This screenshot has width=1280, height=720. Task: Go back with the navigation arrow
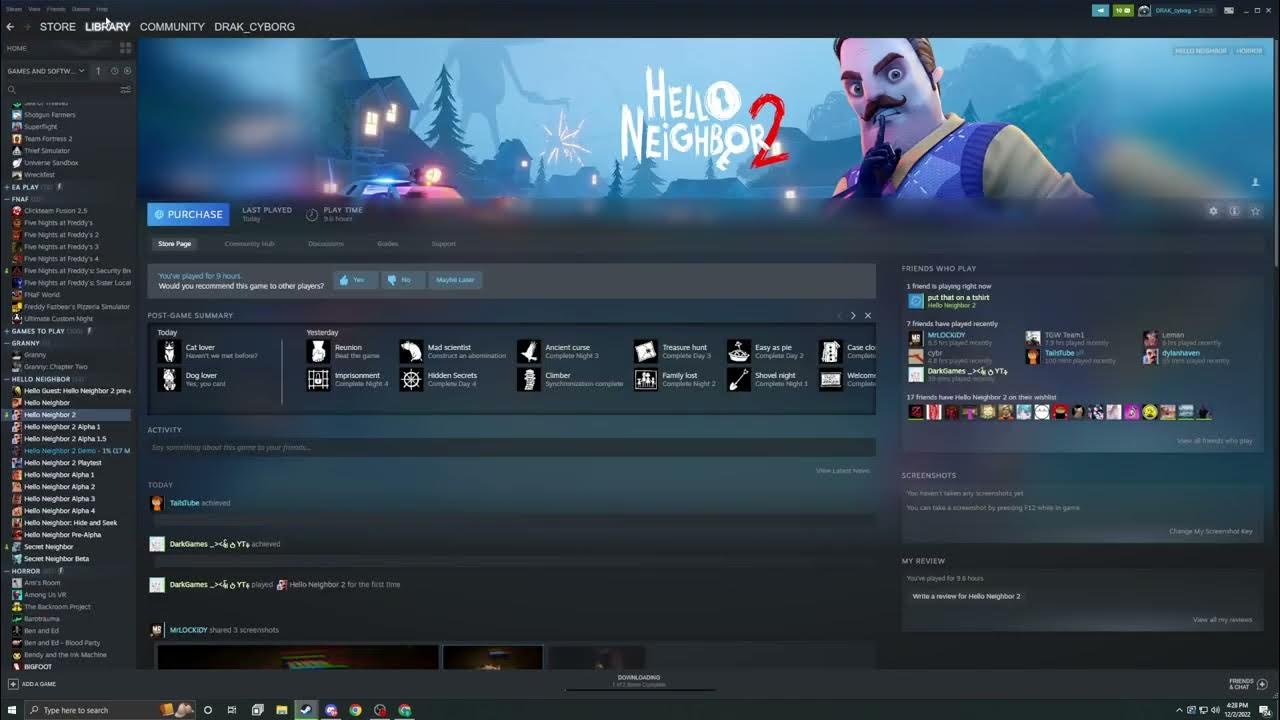[x=10, y=27]
